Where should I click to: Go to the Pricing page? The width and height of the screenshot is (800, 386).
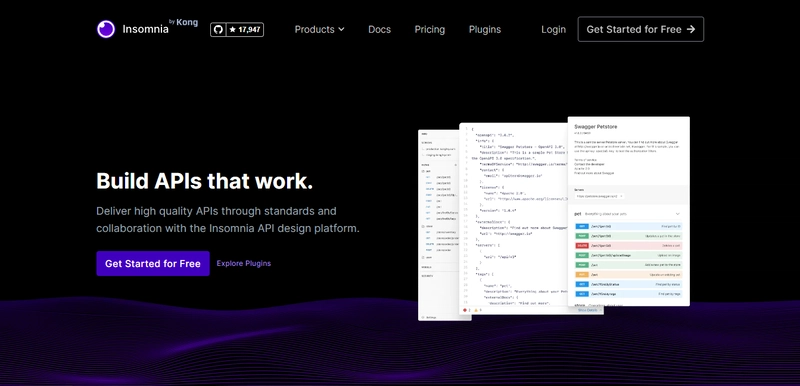(430, 30)
